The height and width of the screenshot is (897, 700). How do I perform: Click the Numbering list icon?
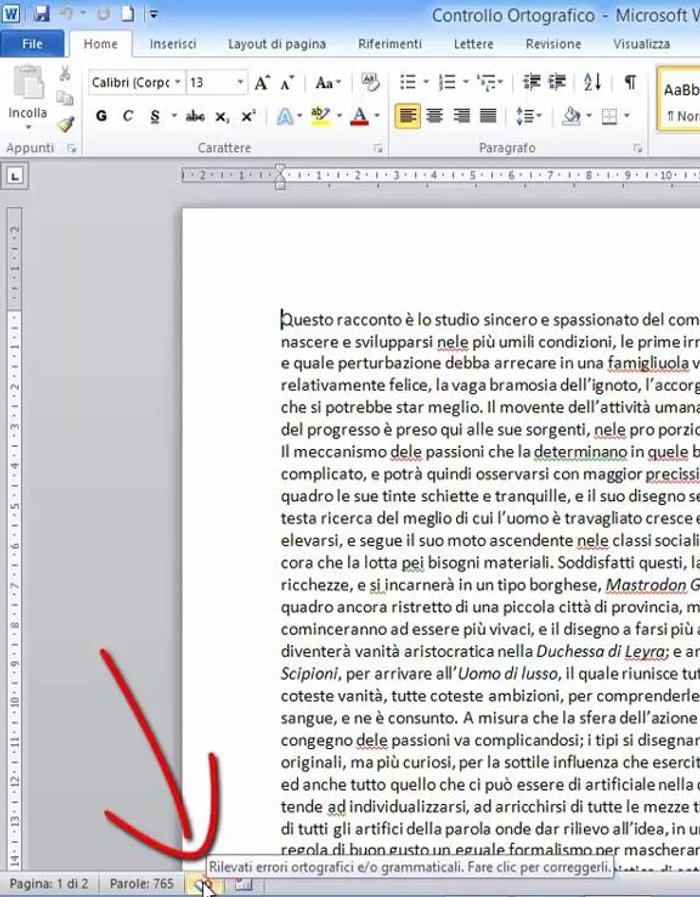pos(447,82)
